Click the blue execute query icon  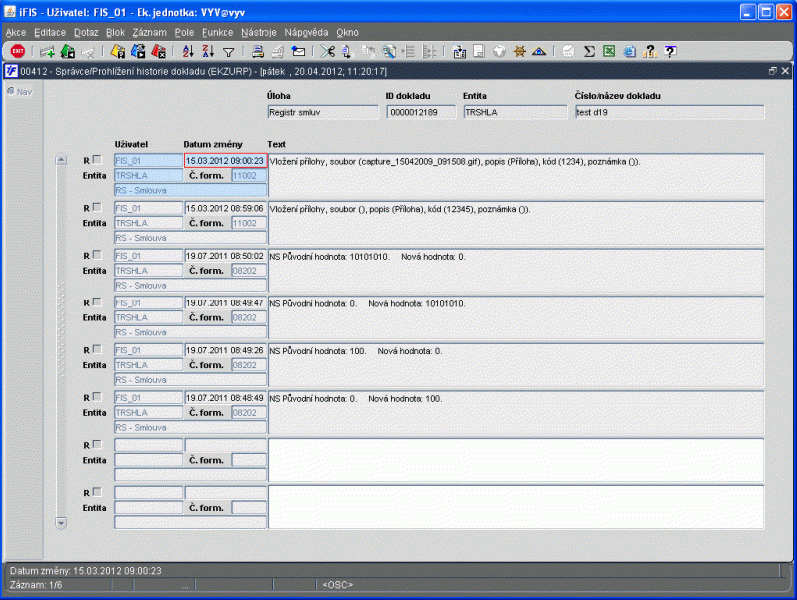(138, 51)
